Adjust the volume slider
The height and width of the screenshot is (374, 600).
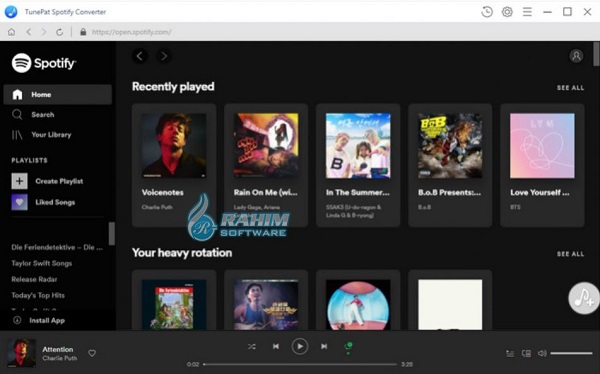tap(571, 353)
